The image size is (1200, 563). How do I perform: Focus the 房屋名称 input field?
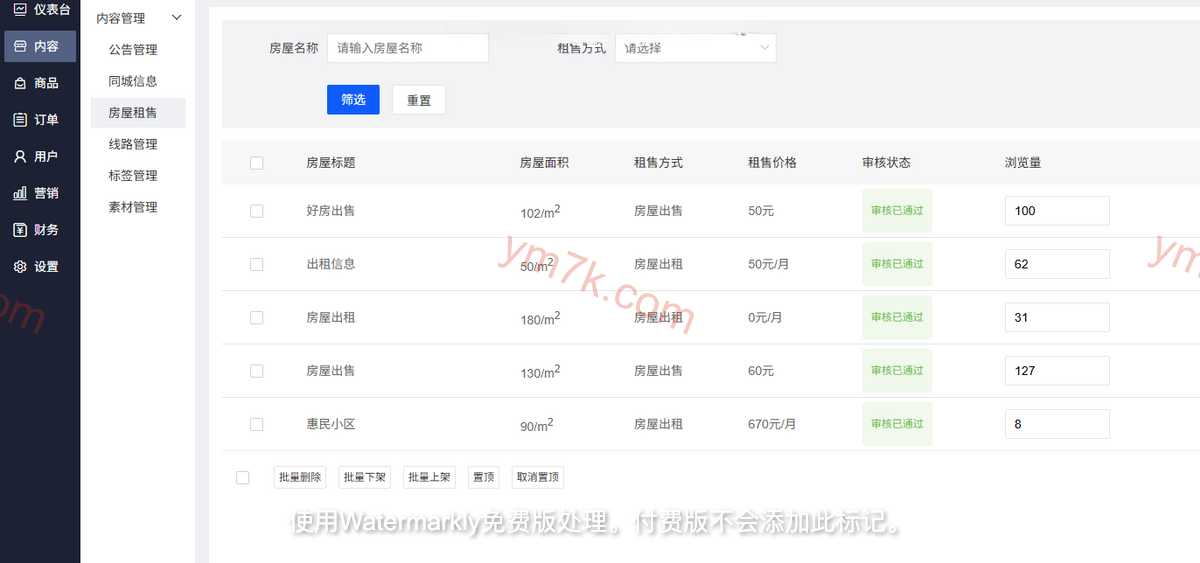(x=407, y=48)
